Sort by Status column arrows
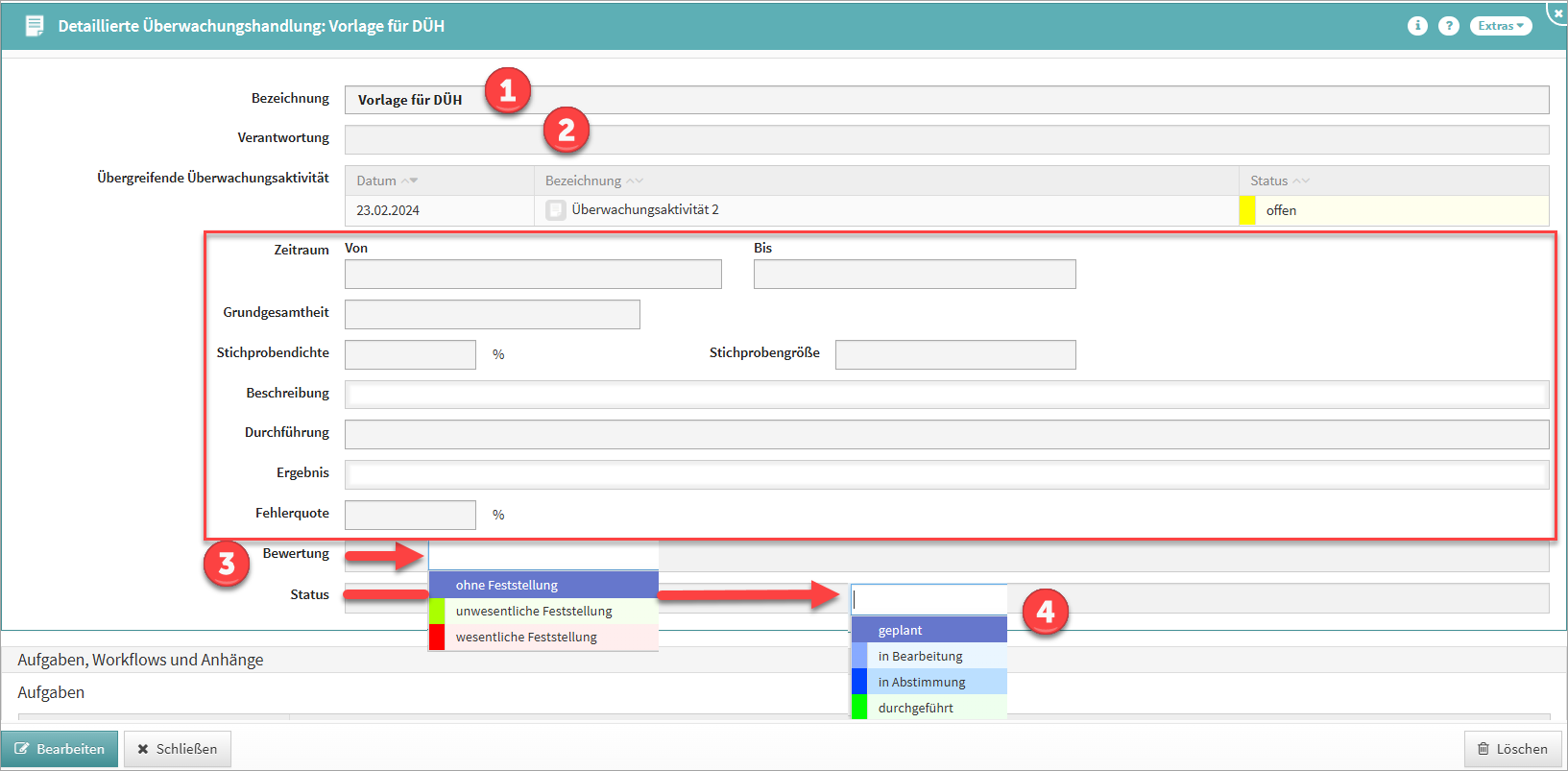1568x771 pixels. pos(1301,181)
